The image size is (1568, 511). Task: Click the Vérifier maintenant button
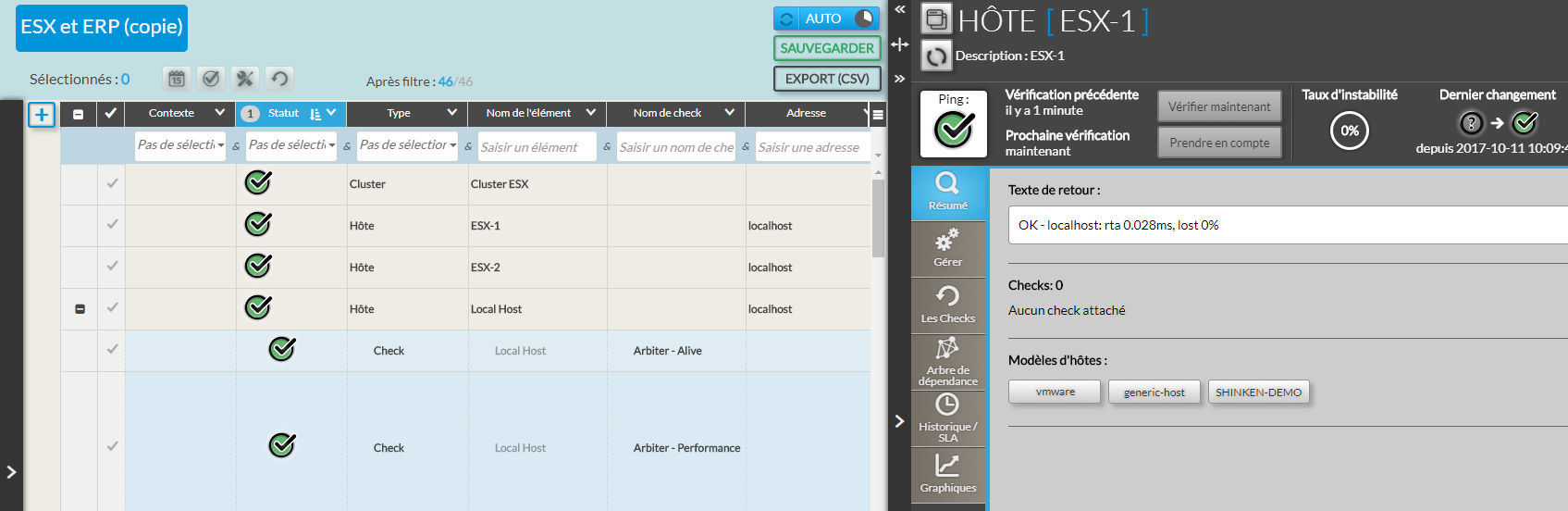(1218, 106)
